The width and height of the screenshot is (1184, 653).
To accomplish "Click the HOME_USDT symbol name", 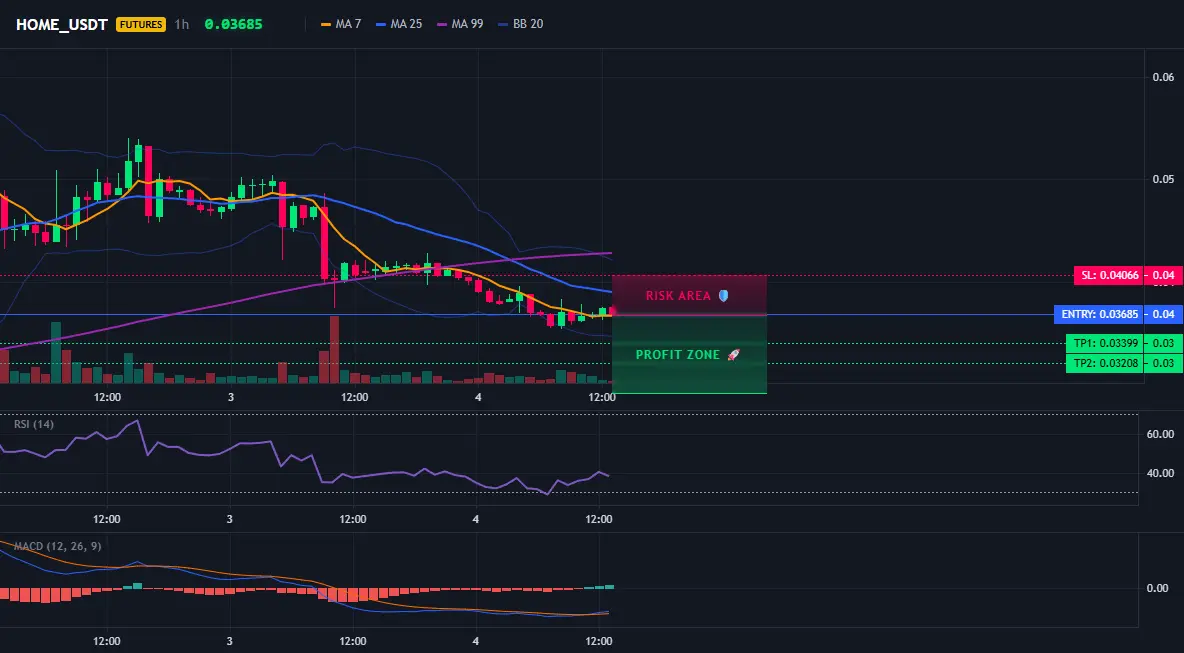I will click(x=62, y=24).
